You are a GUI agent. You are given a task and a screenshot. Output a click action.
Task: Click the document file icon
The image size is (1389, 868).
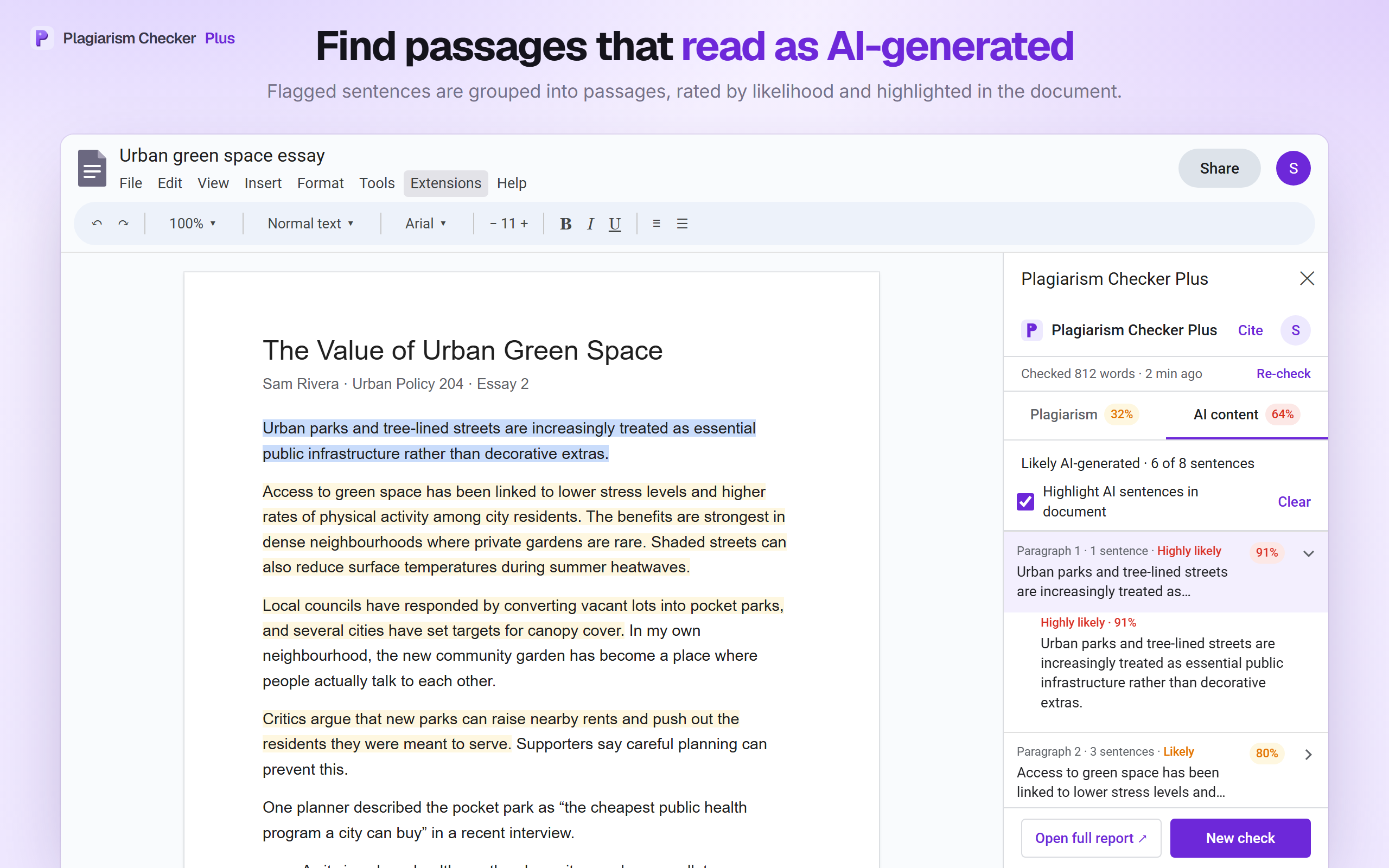(x=92, y=168)
